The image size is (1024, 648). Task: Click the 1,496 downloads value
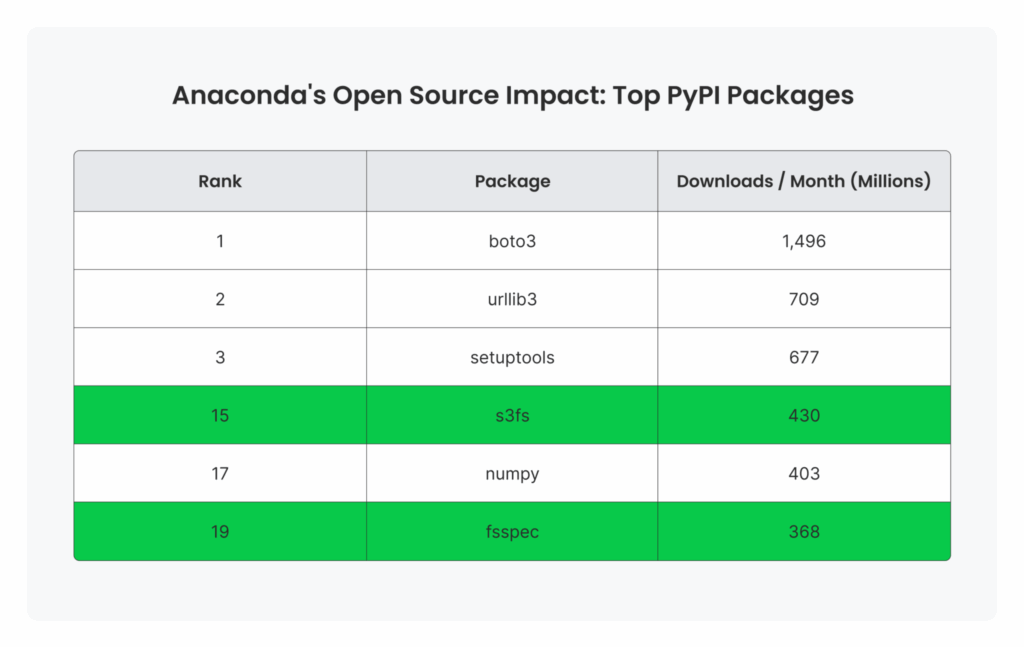pyautogui.click(x=804, y=240)
